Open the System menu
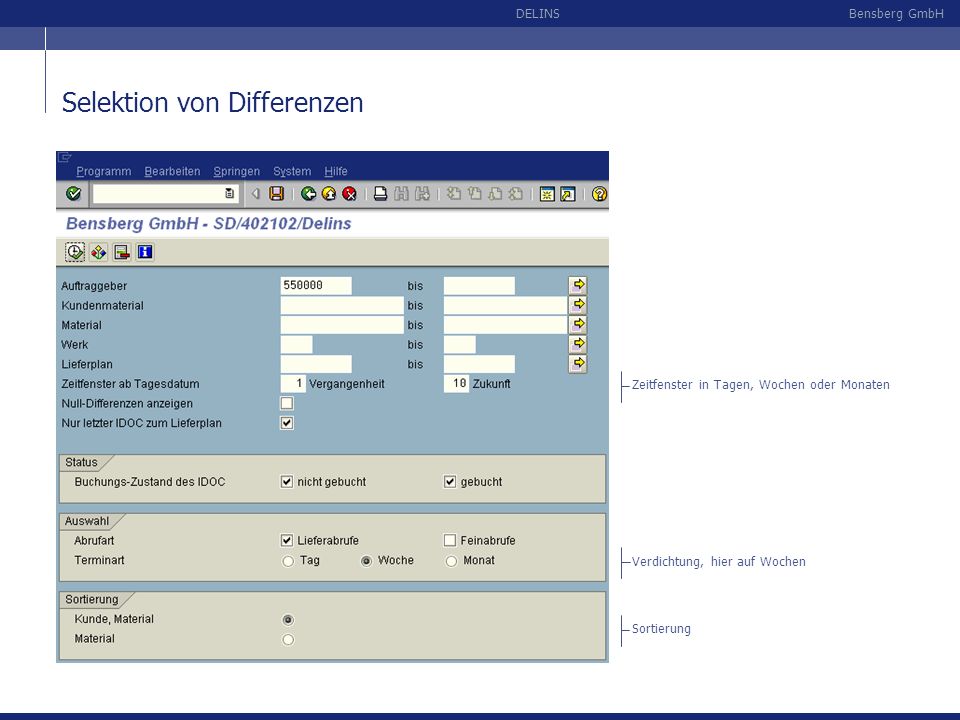 [292, 171]
